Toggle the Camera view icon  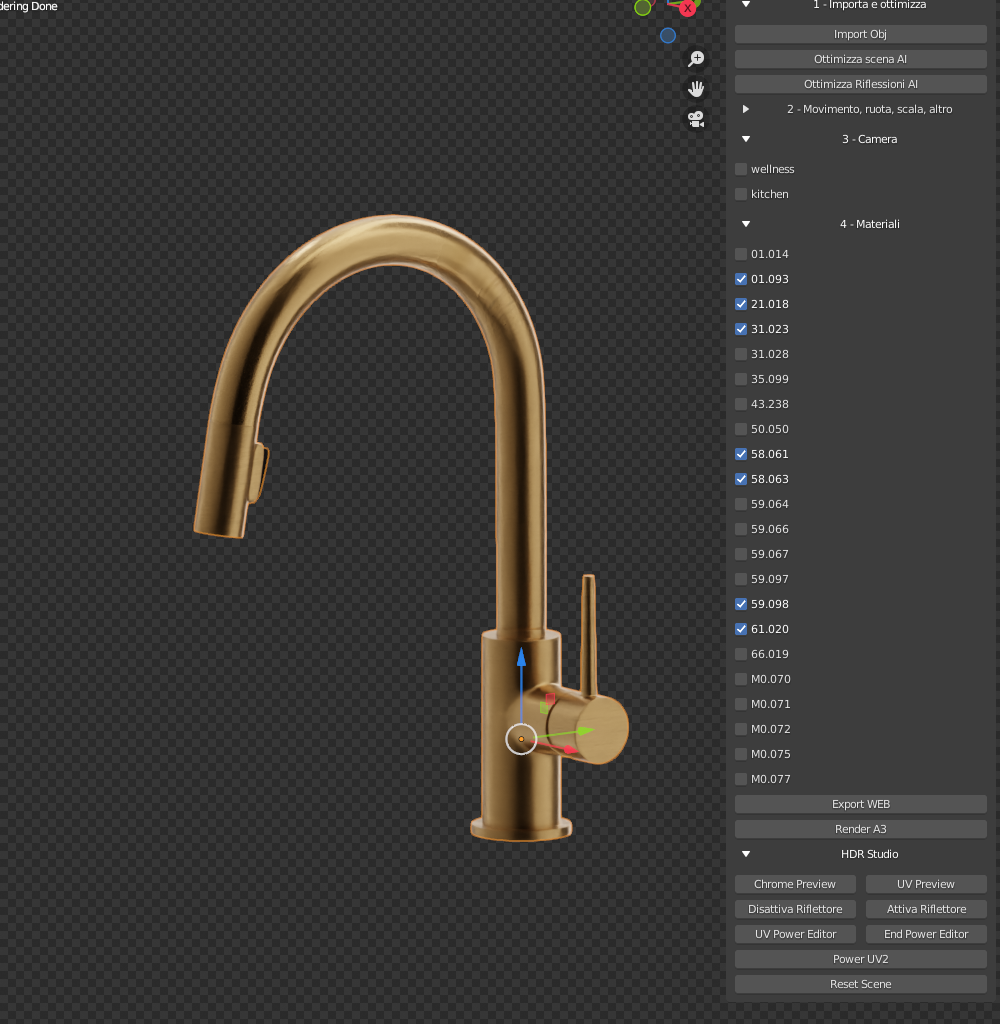(696, 119)
